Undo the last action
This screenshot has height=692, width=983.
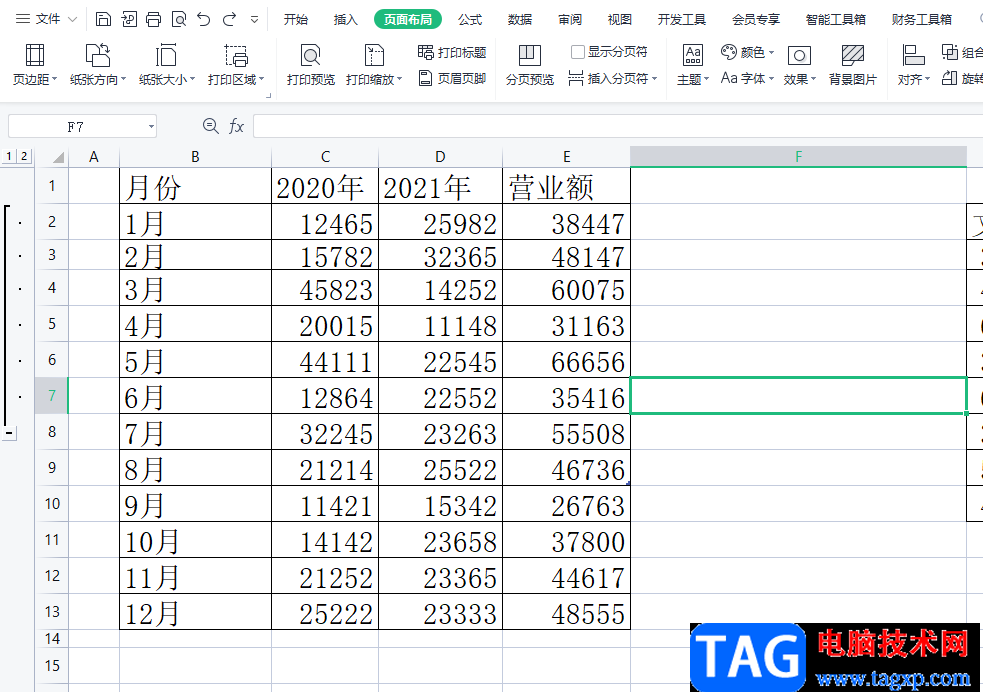[204, 19]
